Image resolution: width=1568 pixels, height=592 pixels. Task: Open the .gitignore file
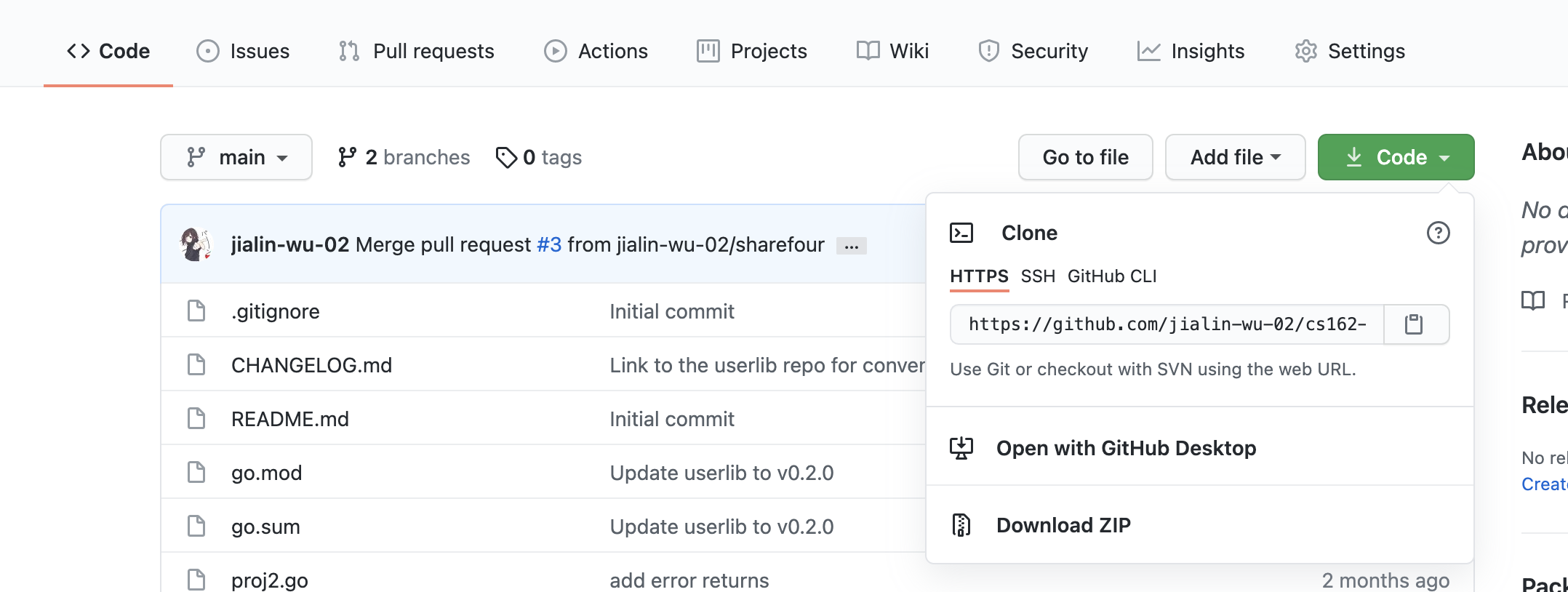click(276, 311)
